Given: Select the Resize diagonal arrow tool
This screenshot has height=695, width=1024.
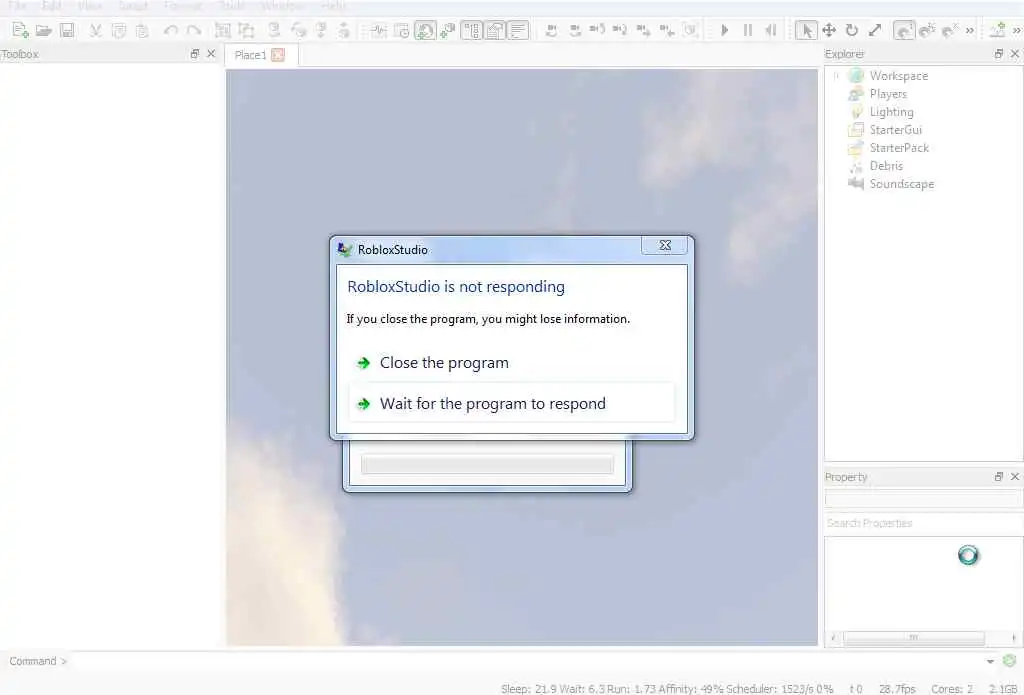Looking at the screenshot, I should tap(875, 30).
